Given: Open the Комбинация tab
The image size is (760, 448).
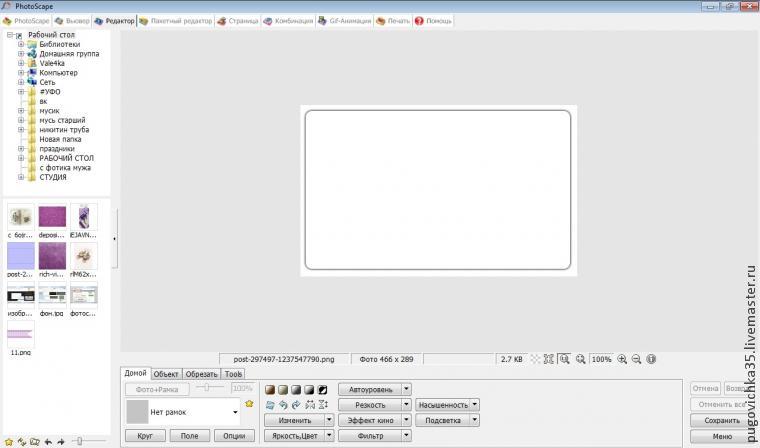Looking at the screenshot, I should click(x=288, y=21).
